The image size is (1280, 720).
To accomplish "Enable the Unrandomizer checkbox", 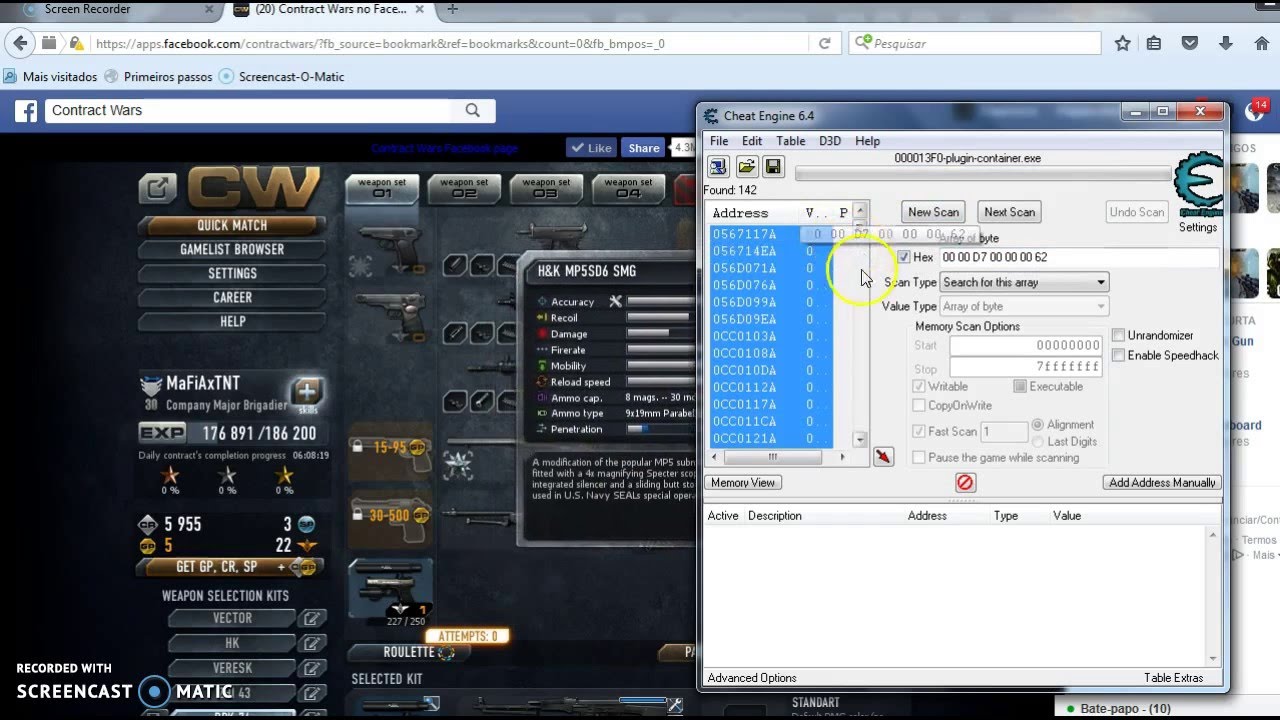I will pos(1119,335).
